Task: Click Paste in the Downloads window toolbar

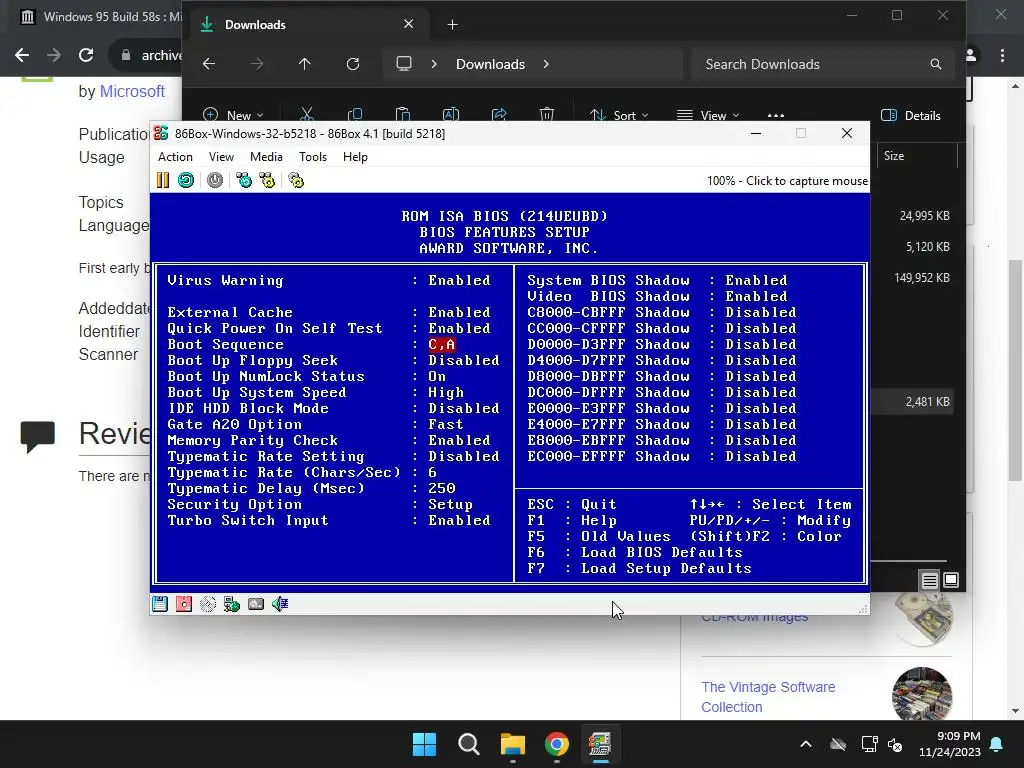Action: 403,115
